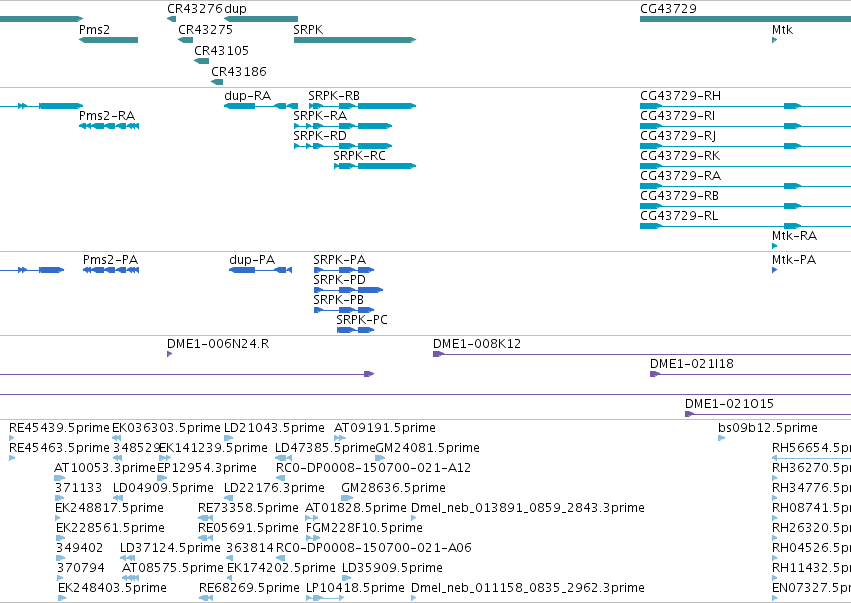
Task: Select RC0-DP0008-150700-021-A12 feature
Action: pyautogui.click(x=281, y=478)
